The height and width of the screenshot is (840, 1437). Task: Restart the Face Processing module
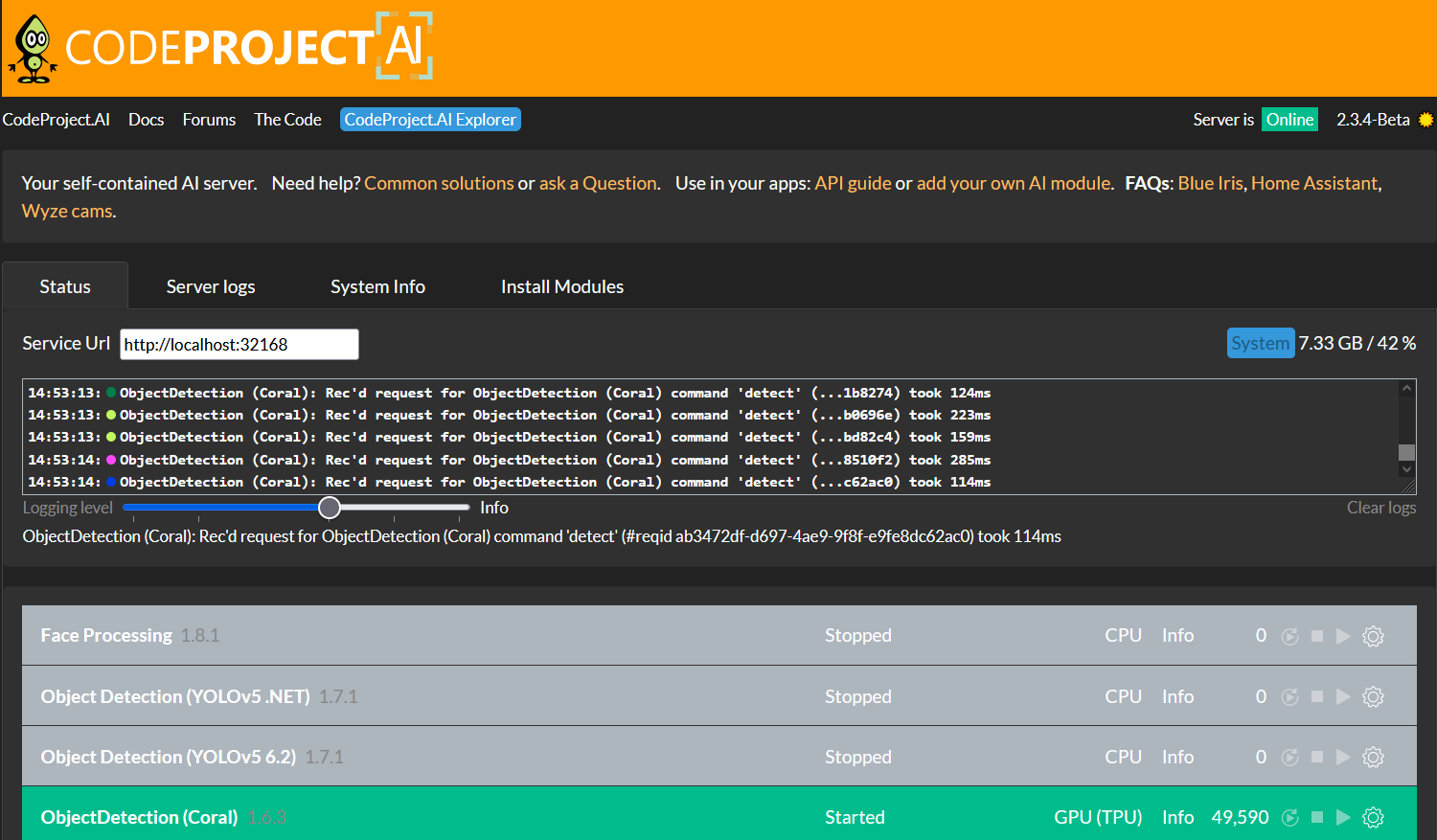coord(1290,636)
